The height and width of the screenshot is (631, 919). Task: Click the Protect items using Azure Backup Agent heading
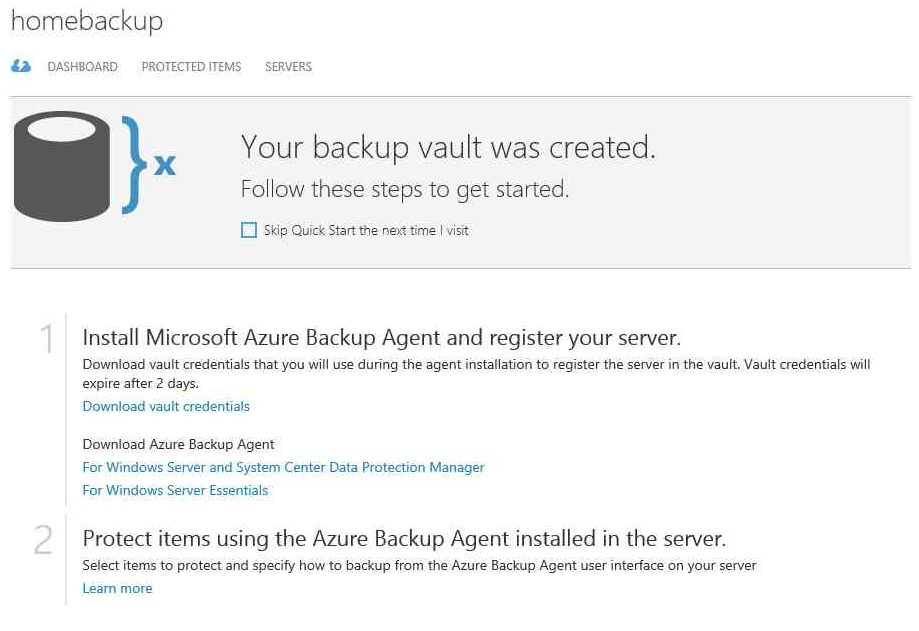(404, 538)
